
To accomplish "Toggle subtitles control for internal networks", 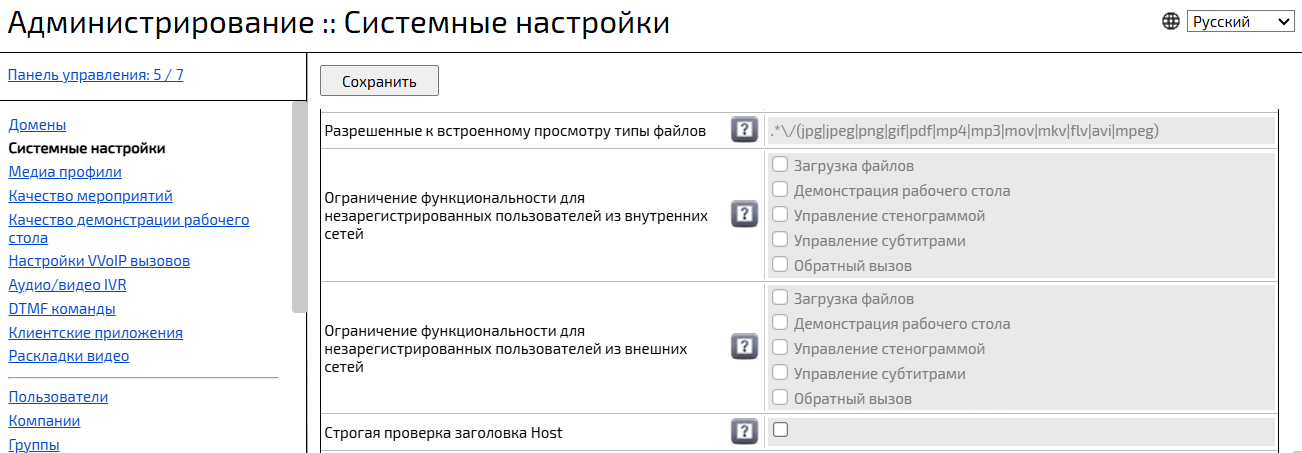I will point(781,240).
